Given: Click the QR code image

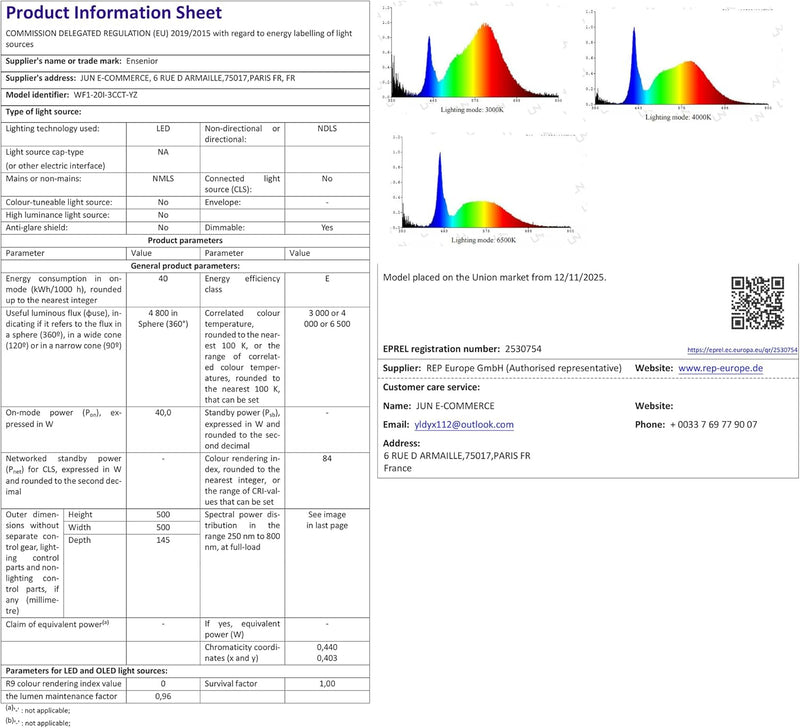Looking at the screenshot, I should [757, 303].
